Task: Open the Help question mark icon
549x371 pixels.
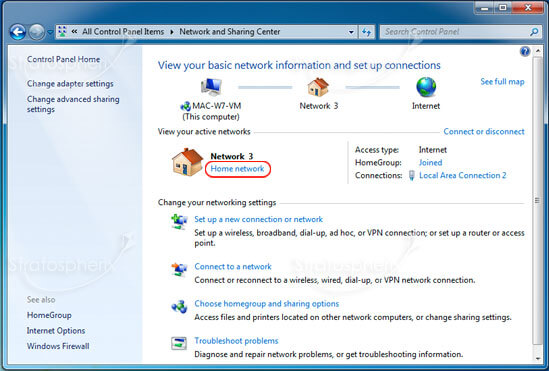Action: point(525,51)
